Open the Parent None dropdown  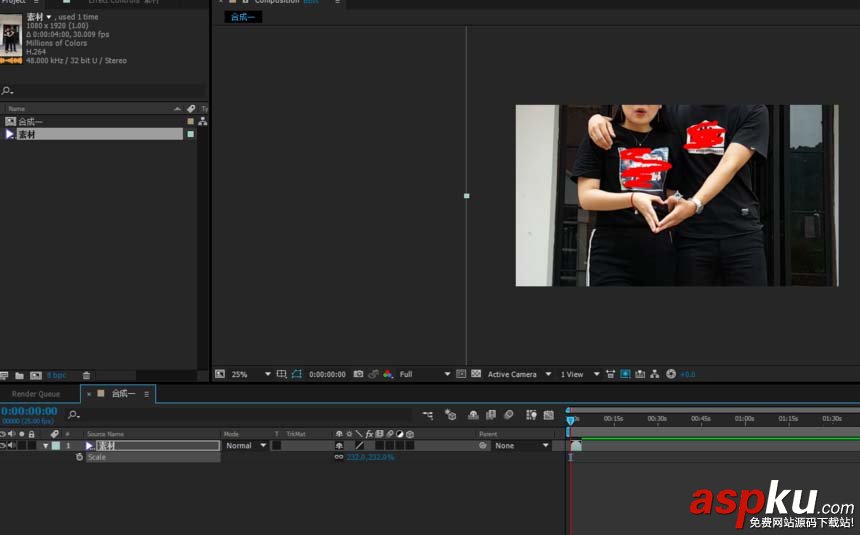coord(520,446)
